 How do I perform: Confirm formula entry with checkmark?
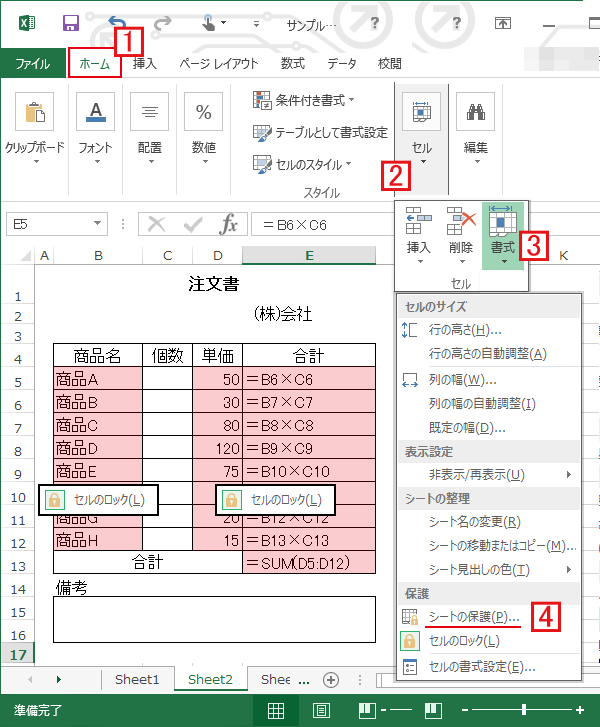pyautogui.click(x=192, y=224)
